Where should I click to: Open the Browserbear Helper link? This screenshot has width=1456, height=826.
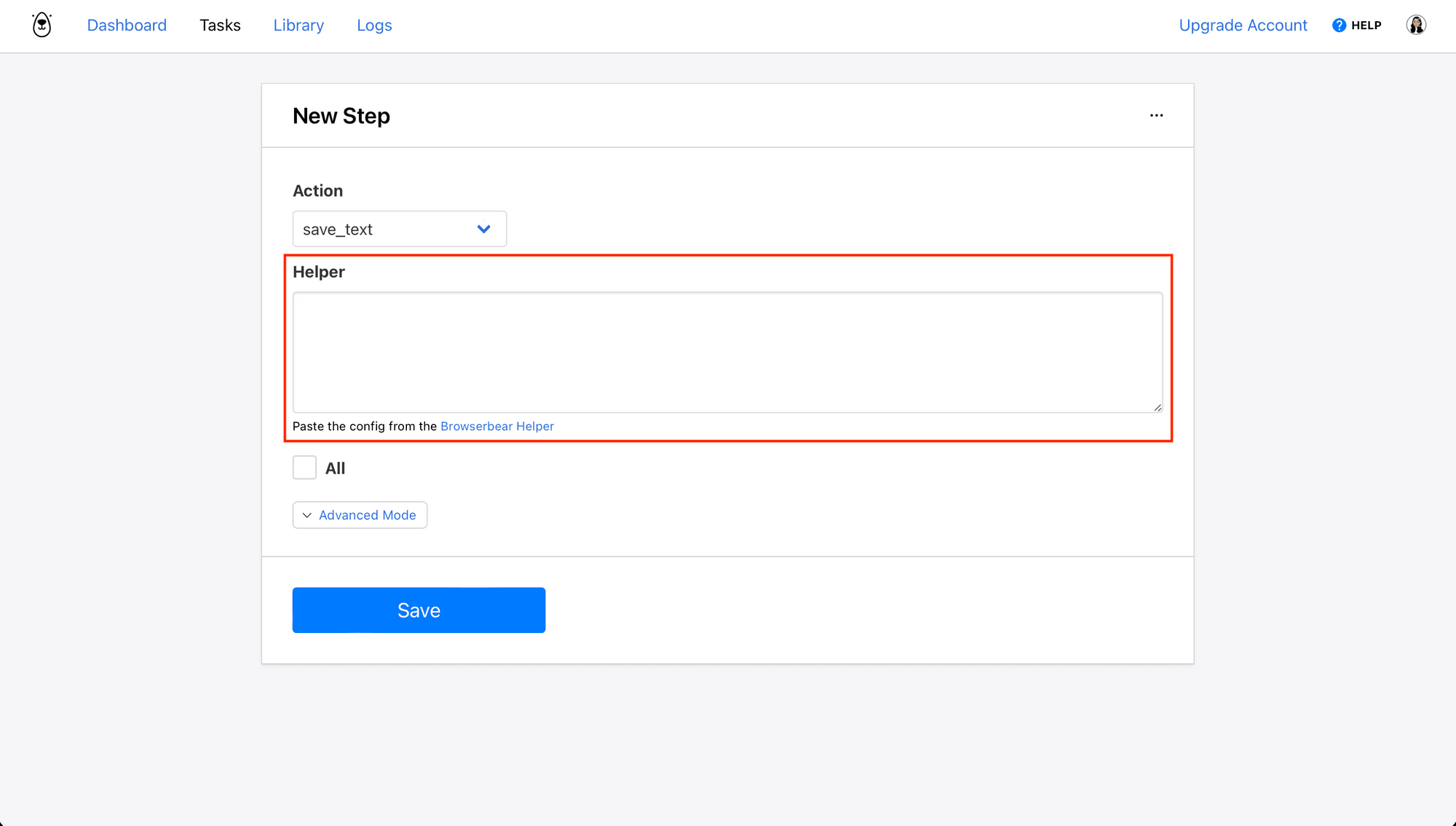click(x=497, y=426)
